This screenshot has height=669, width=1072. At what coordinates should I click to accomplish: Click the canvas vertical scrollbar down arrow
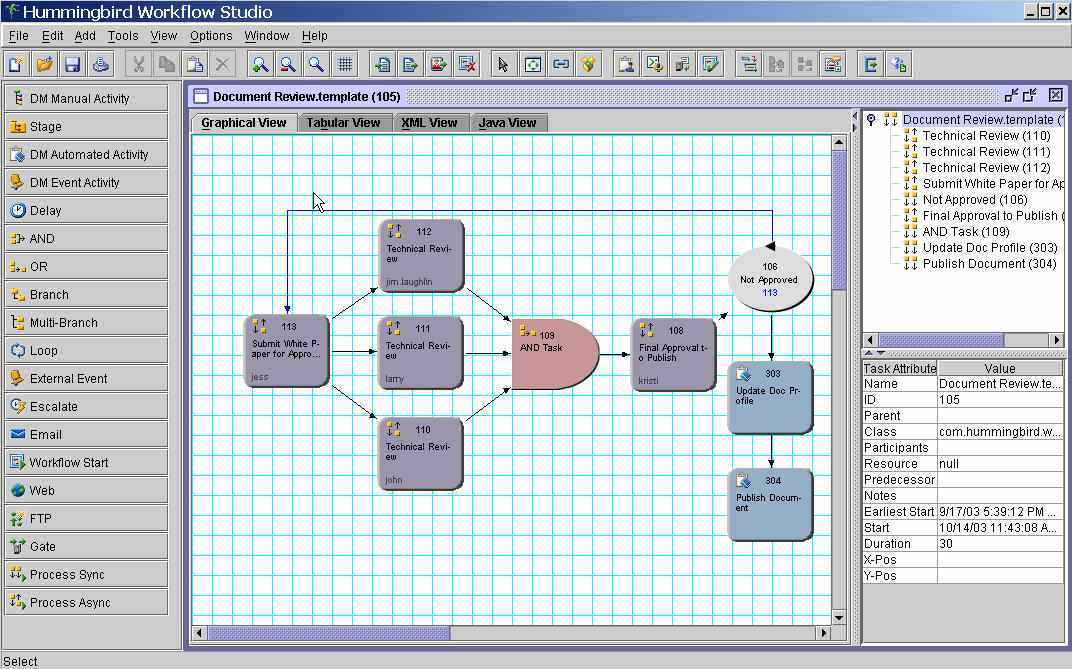pos(839,618)
